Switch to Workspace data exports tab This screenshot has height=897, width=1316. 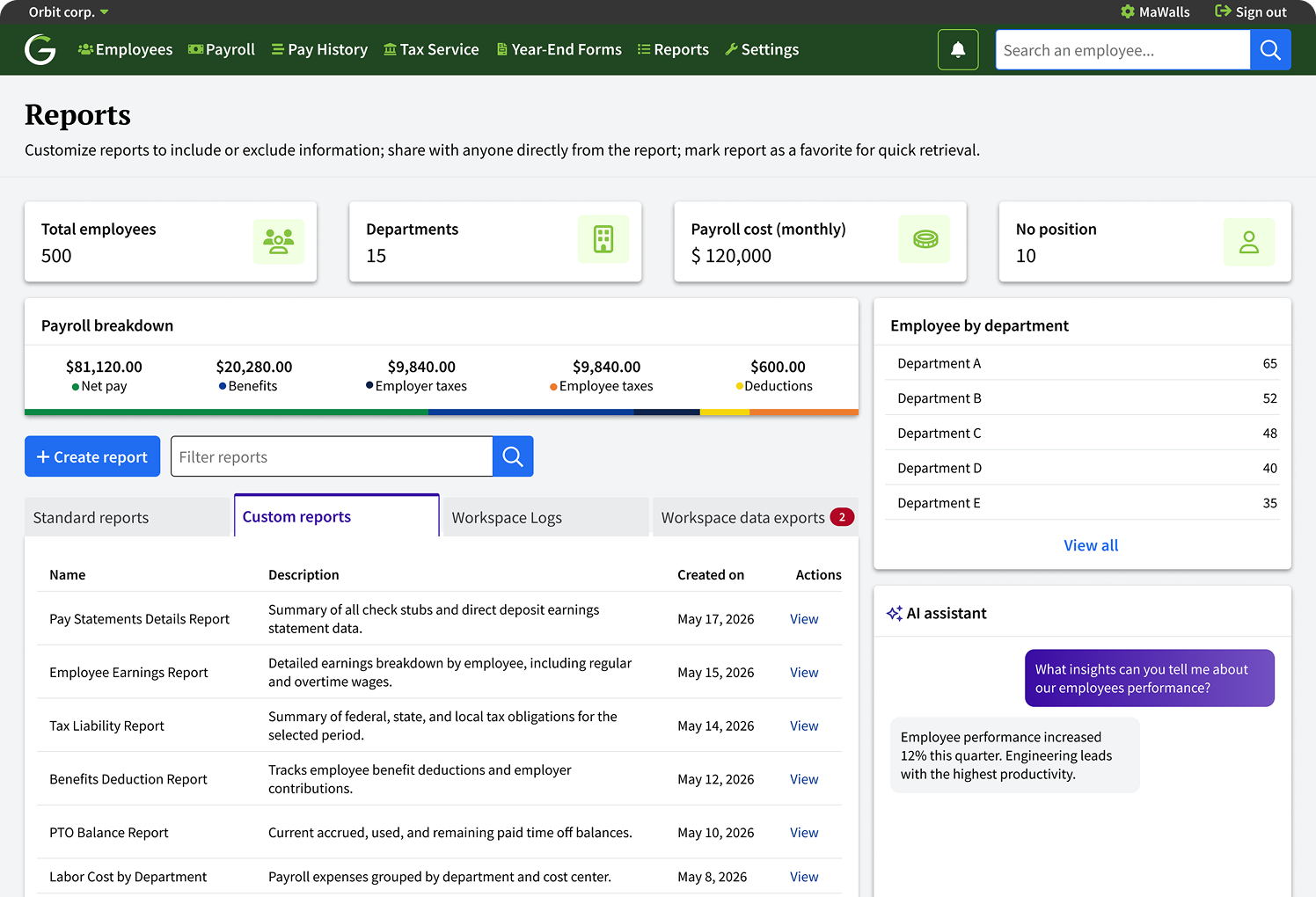[x=756, y=517]
